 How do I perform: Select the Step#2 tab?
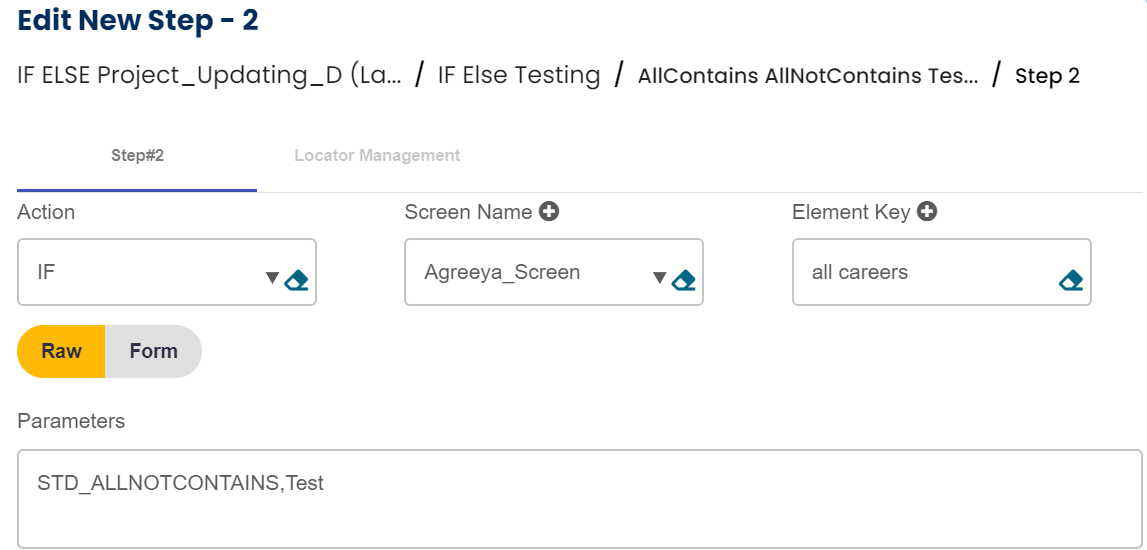pyautogui.click(x=137, y=156)
